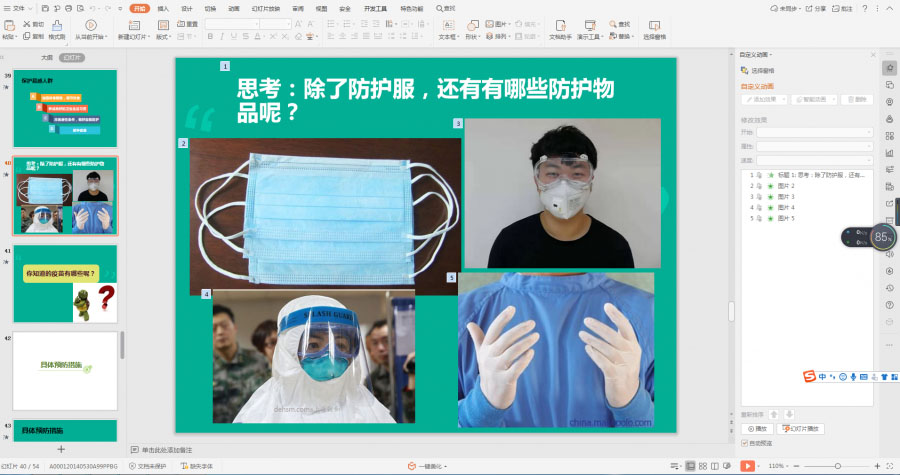The image size is (900, 475).
Task: Open Presentation Tools (演示工具) icon
Action: [x=590, y=25]
